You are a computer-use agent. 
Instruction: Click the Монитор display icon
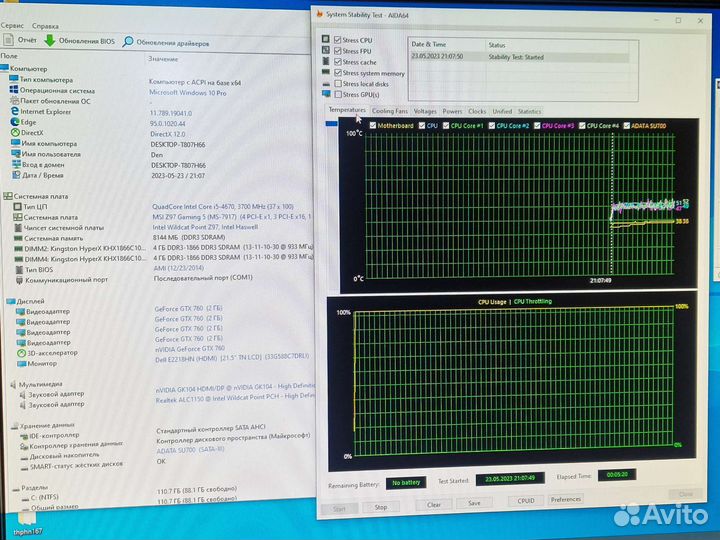[21, 364]
